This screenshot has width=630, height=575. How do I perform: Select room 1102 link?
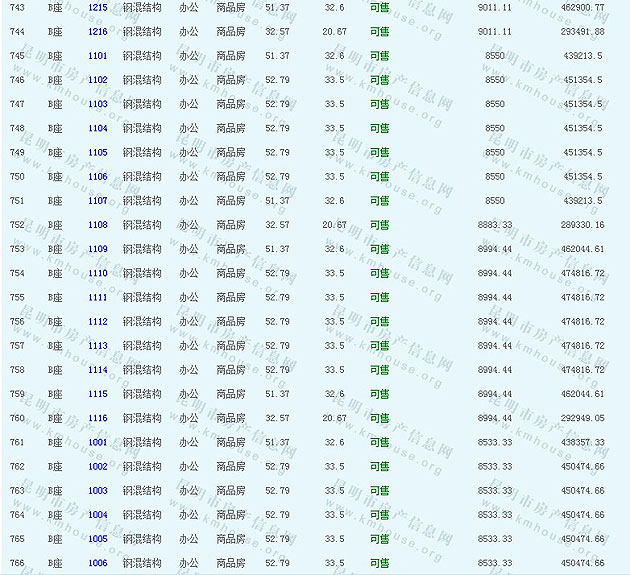click(x=97, y=80)
